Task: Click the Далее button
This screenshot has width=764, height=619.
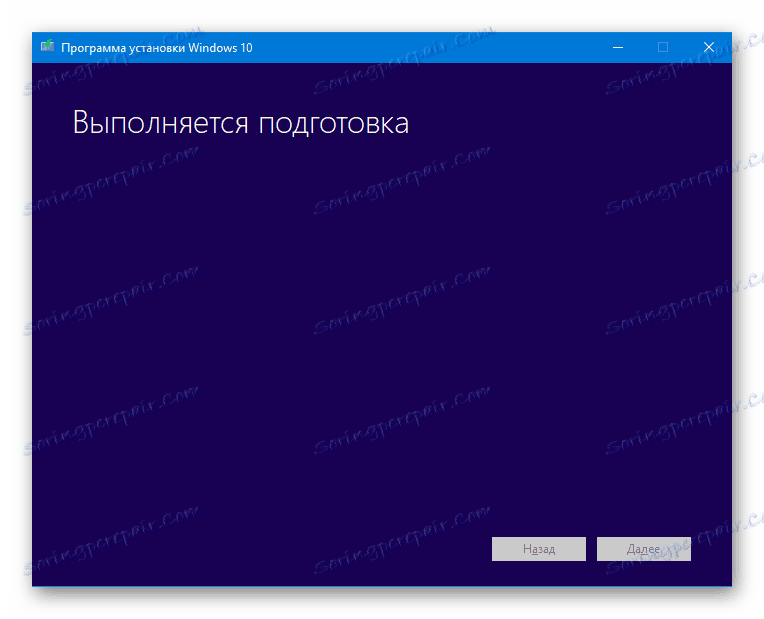Action: 644,549
